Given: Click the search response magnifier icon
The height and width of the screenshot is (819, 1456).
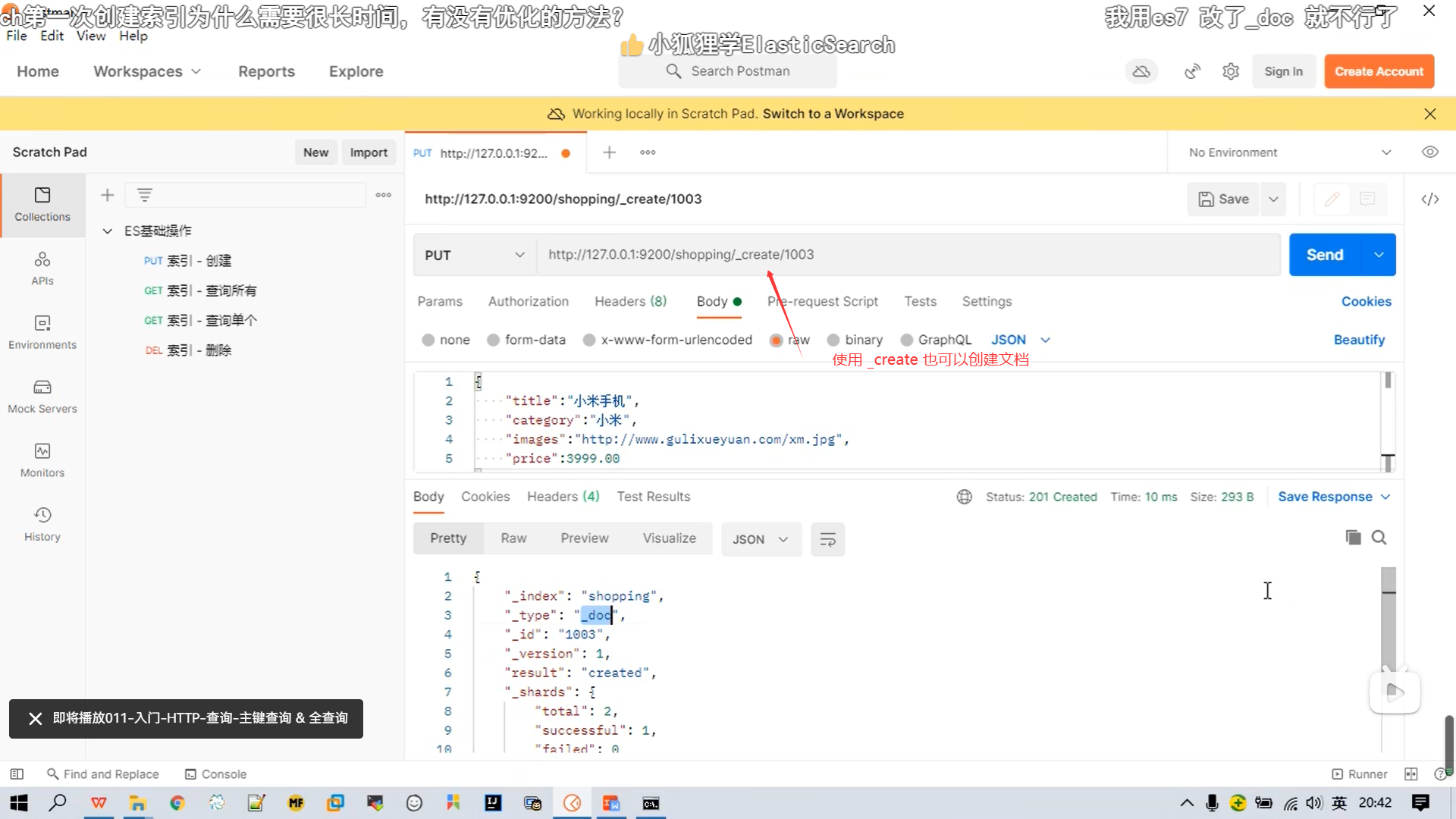Looking at the screenshot, I should pyautogui.click(x=1379, y=538).
